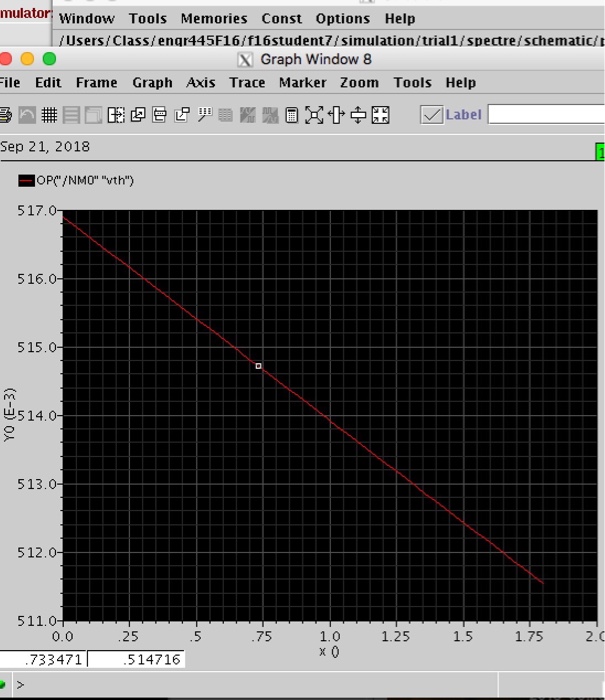Click the 514.0 Y-axis tick label
This screenshot has width=605, height=700.
37,416
